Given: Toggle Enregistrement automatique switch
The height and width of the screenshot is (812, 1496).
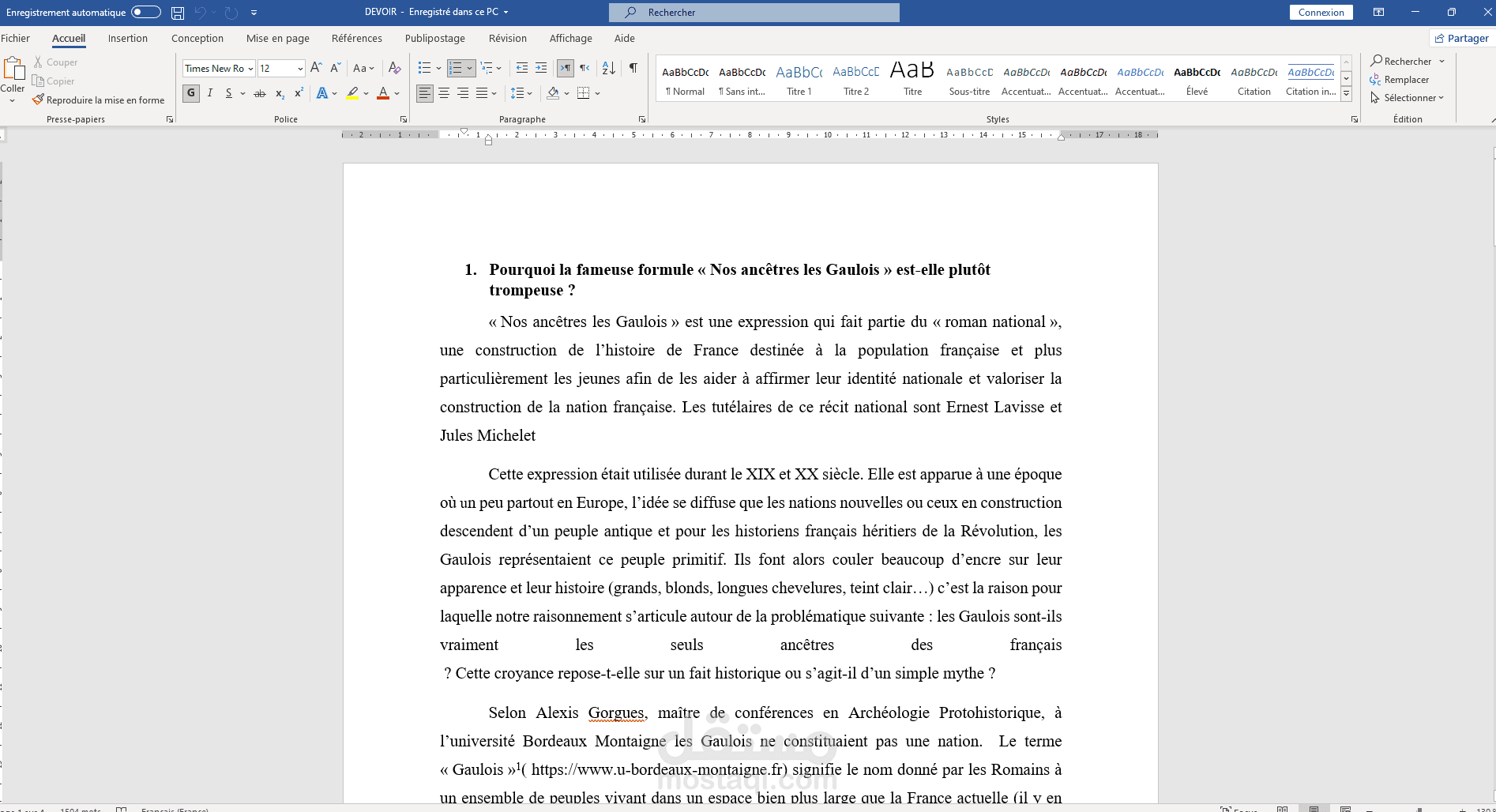Looking at the screenshot, I should 146,12.
